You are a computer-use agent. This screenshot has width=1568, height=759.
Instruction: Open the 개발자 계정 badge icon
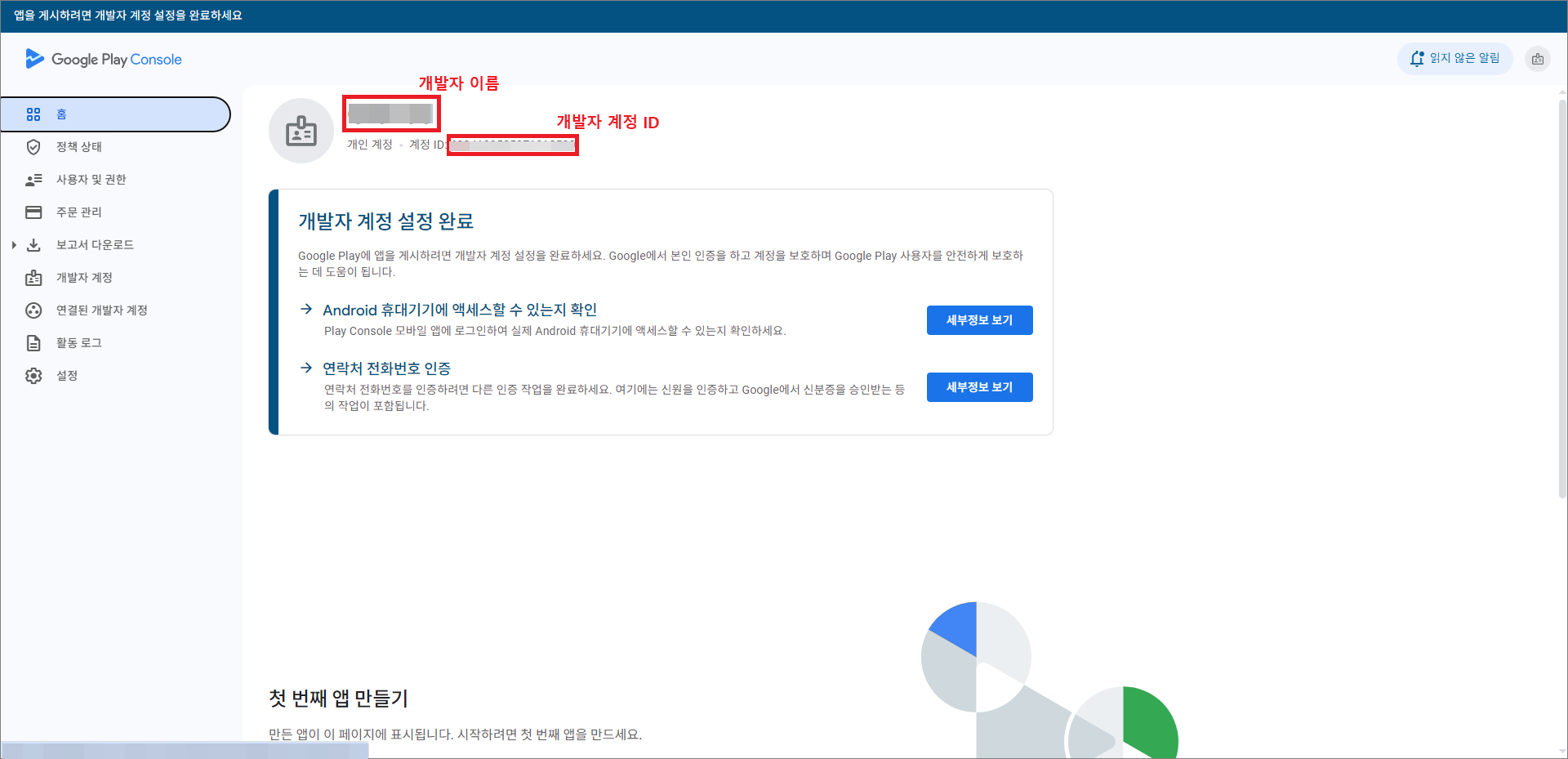[33, 278]
